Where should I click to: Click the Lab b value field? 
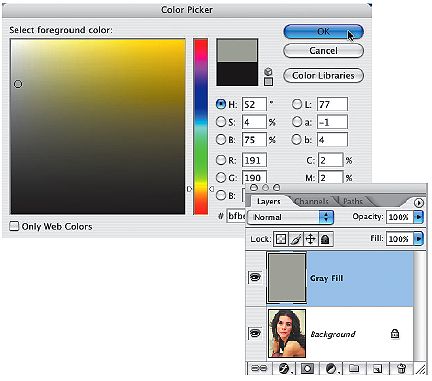coord(332,139)
